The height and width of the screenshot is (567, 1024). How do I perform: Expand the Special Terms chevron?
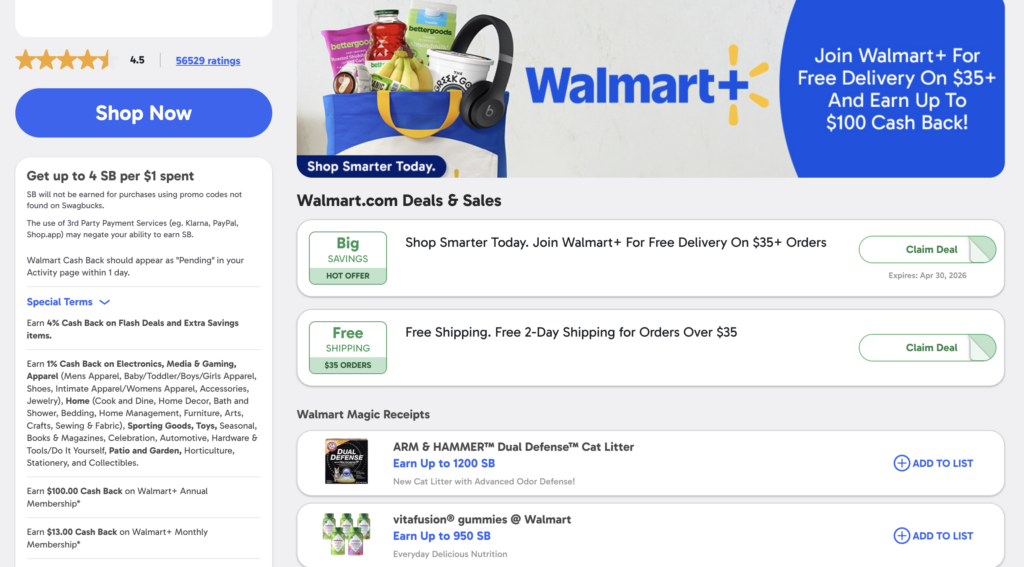104,302
